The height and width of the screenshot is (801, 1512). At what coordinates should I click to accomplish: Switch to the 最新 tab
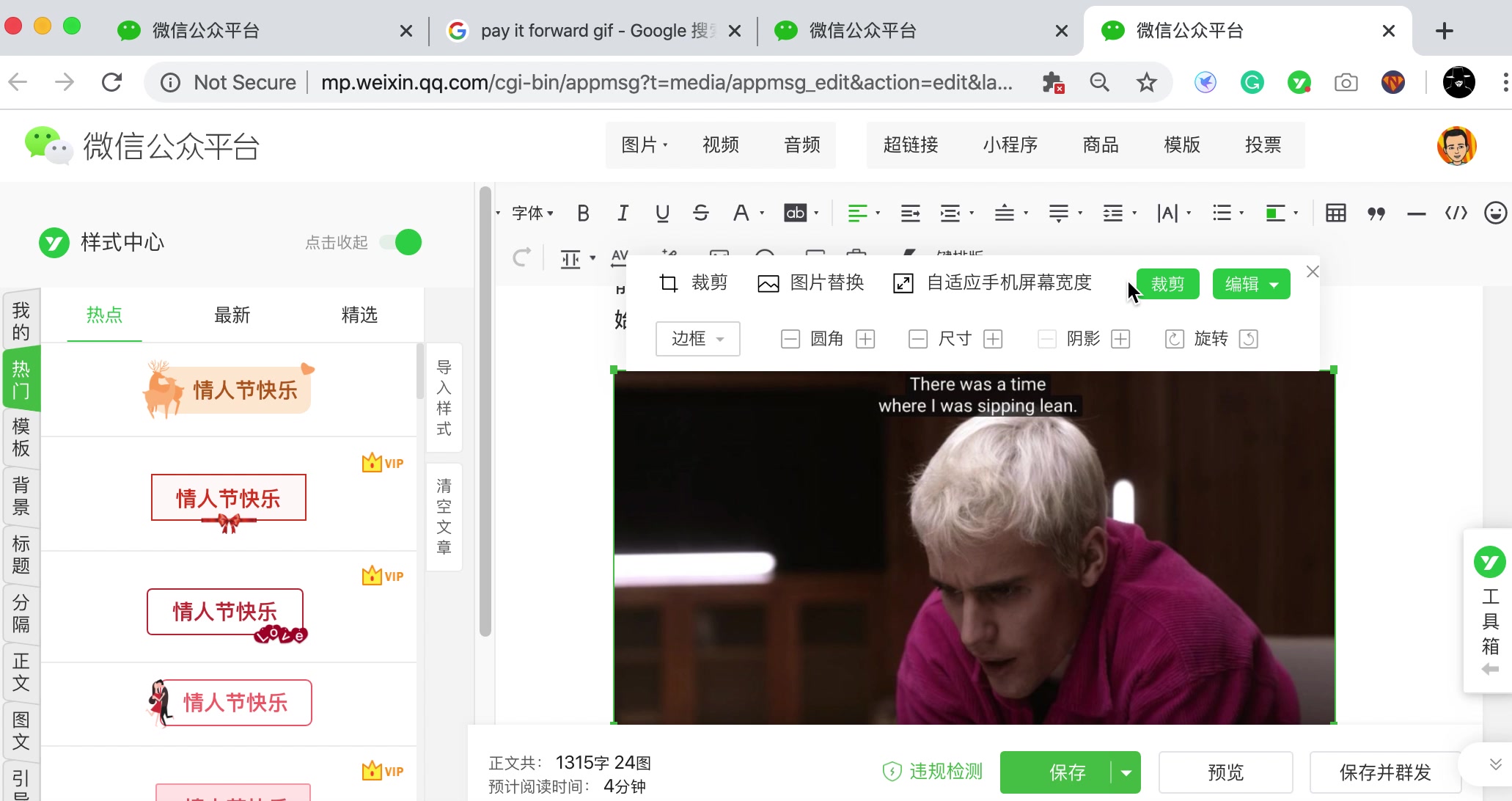pyautogui.click(x=232, y=315)
